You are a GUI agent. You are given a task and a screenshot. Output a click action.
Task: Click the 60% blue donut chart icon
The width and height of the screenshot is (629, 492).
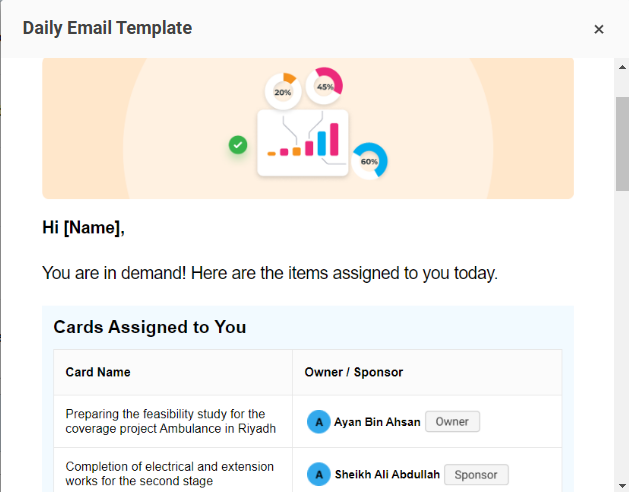pos(369,161)
